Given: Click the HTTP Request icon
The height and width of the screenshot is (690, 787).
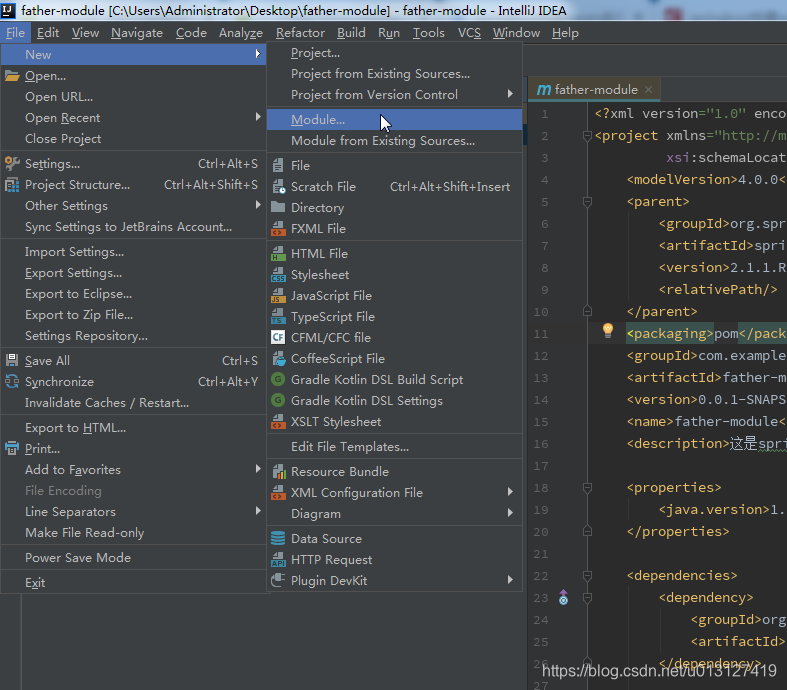Looking at the screenshot, I should 279,560.
